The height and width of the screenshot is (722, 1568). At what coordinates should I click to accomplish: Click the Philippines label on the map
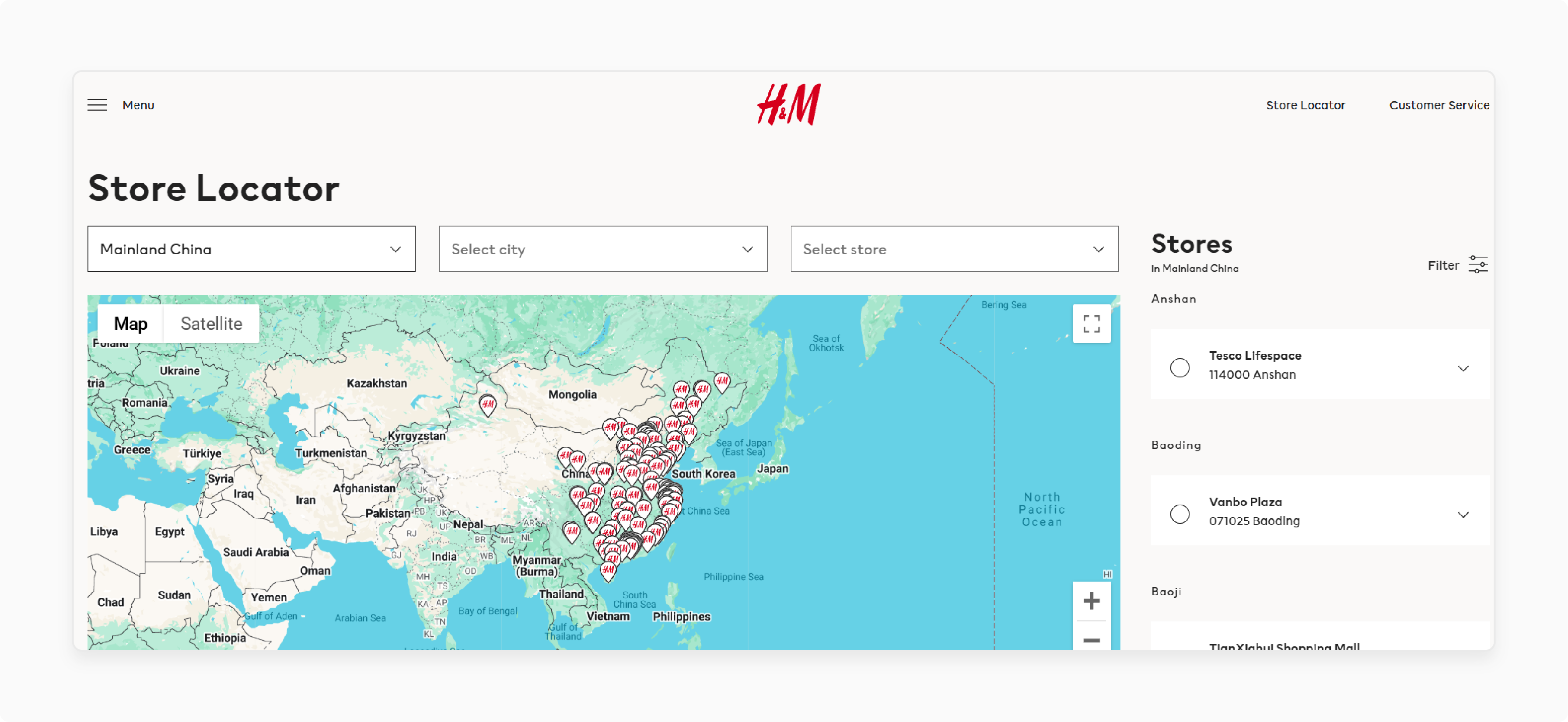(681, 617)
